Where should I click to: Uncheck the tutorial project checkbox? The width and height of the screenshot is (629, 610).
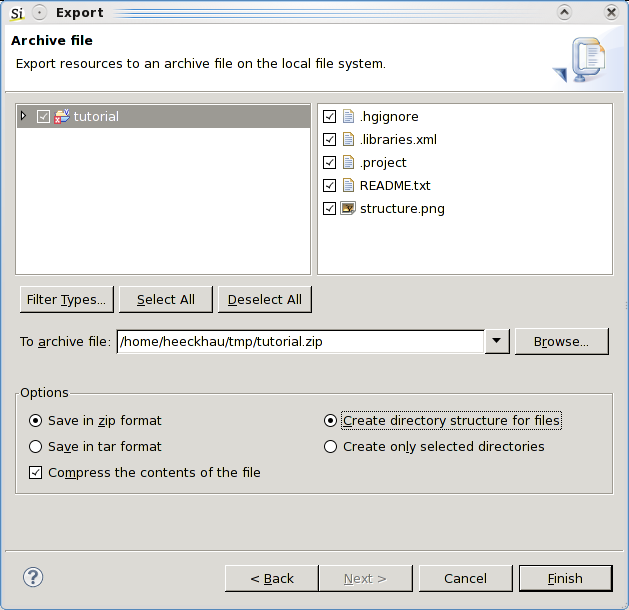click(43, 117)
